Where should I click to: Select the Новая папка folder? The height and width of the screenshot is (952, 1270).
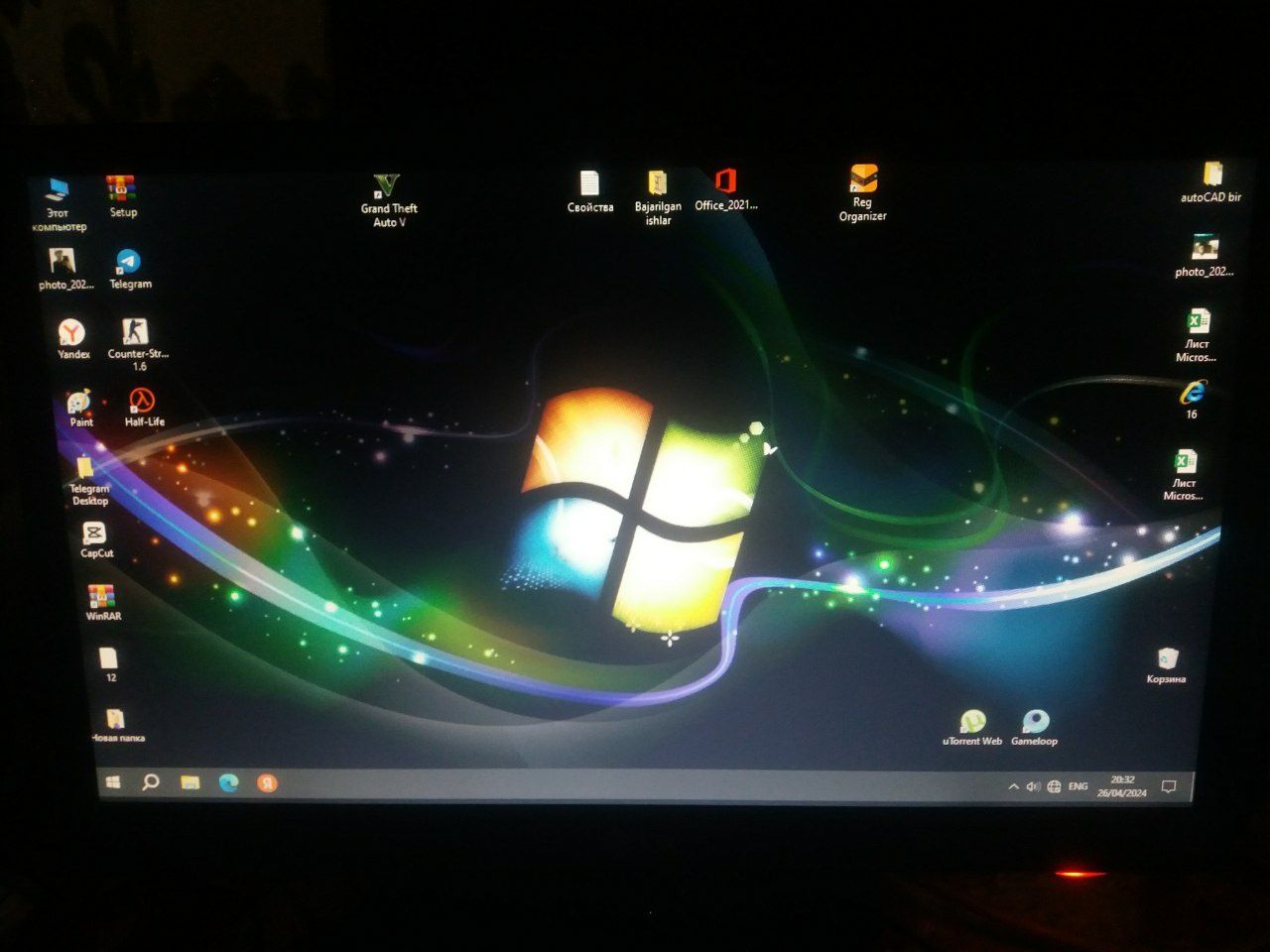(x=117, y=725)
